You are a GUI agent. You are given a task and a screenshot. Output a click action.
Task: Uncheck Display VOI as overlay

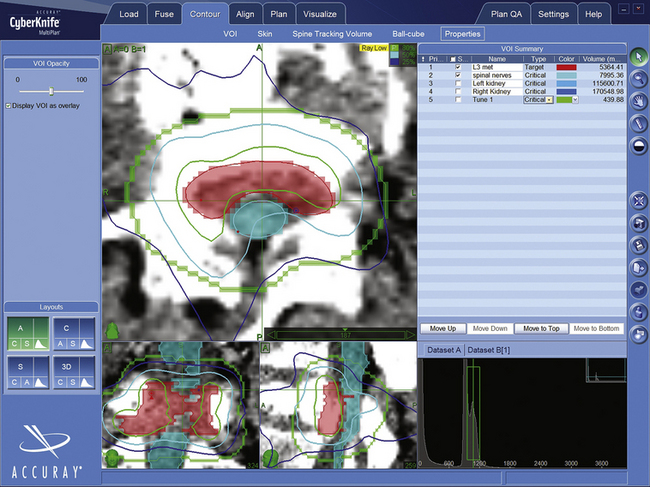(x=9, y=105)
